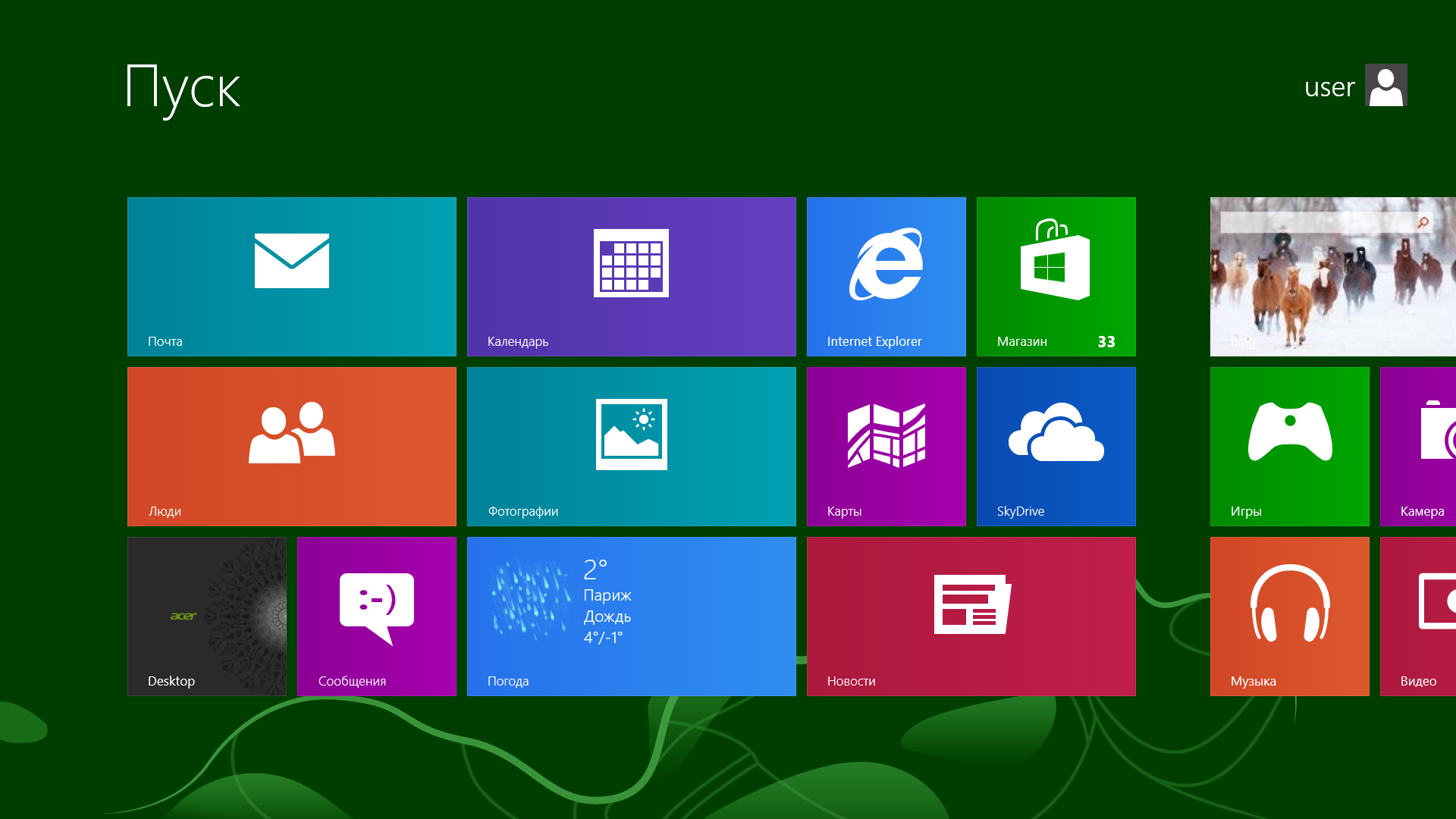Launch the Игры Xbox games tile

click(1289, 447)
